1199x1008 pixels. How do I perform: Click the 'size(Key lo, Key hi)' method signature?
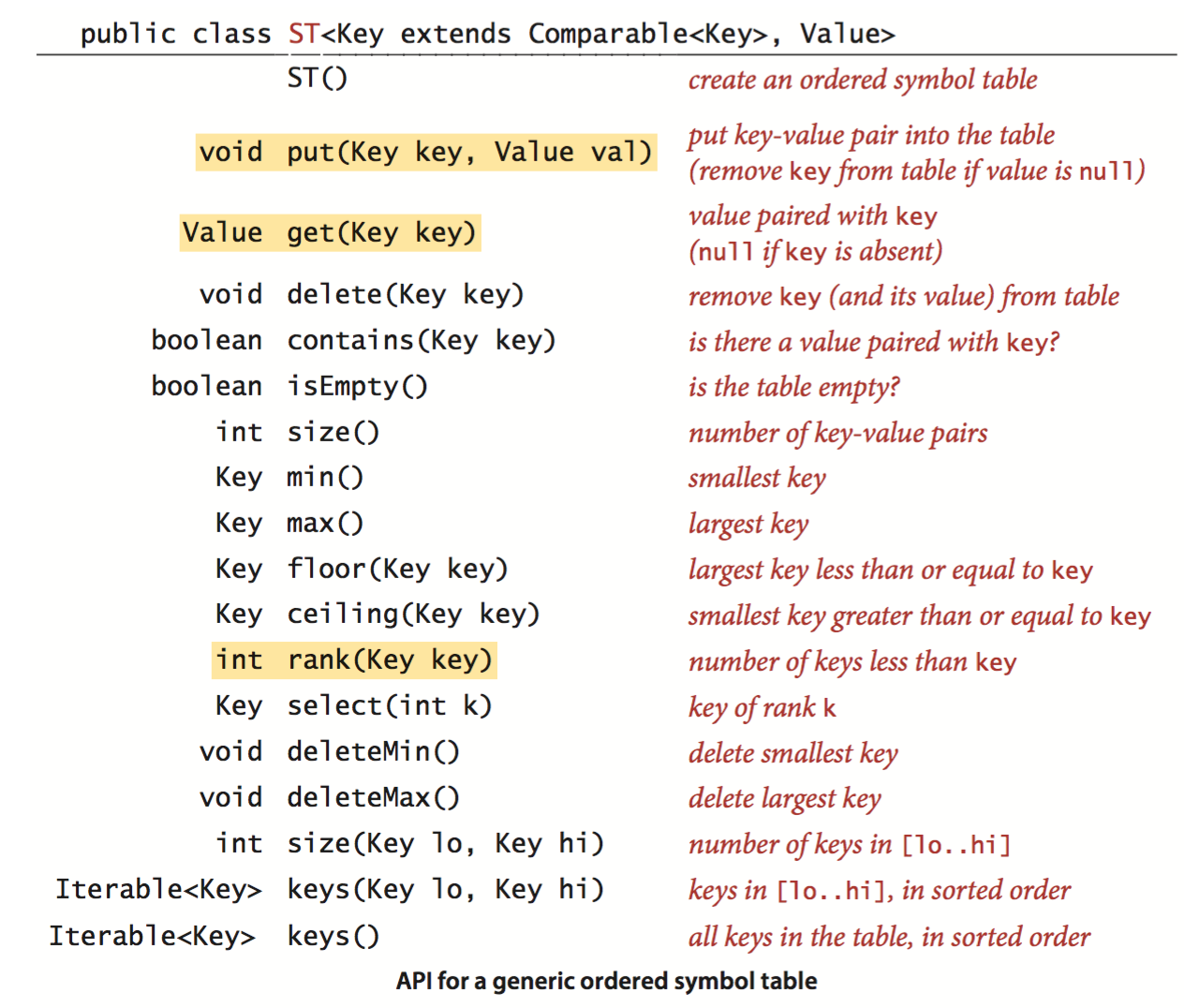click(445, 843)
